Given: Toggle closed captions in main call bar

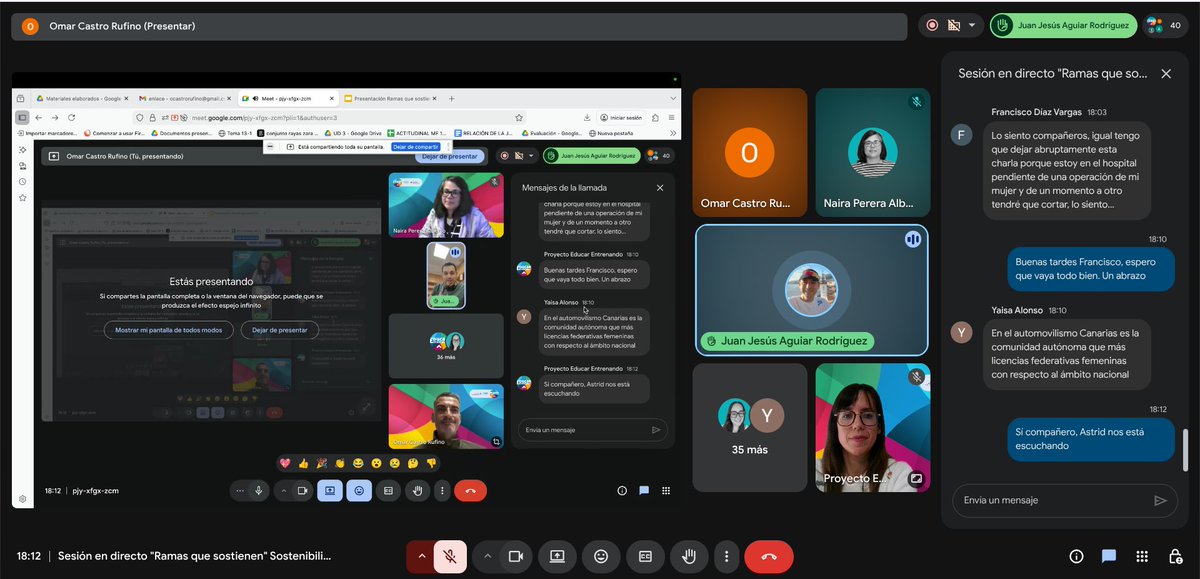Looking at the screenshot, I should point(645,556).
